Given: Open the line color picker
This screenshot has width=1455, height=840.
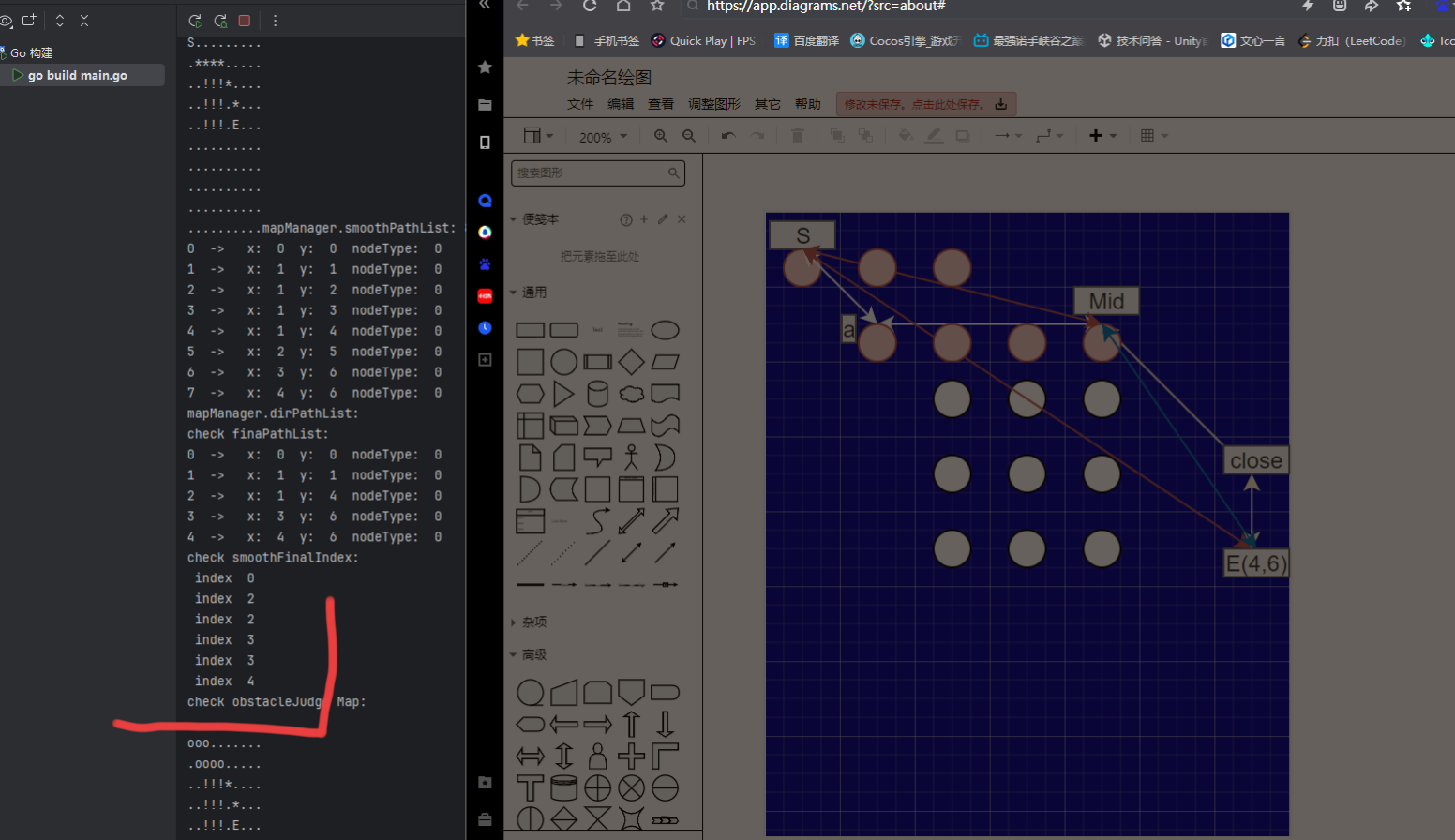Looking at the screenshot, I should (x=934, y=136).
